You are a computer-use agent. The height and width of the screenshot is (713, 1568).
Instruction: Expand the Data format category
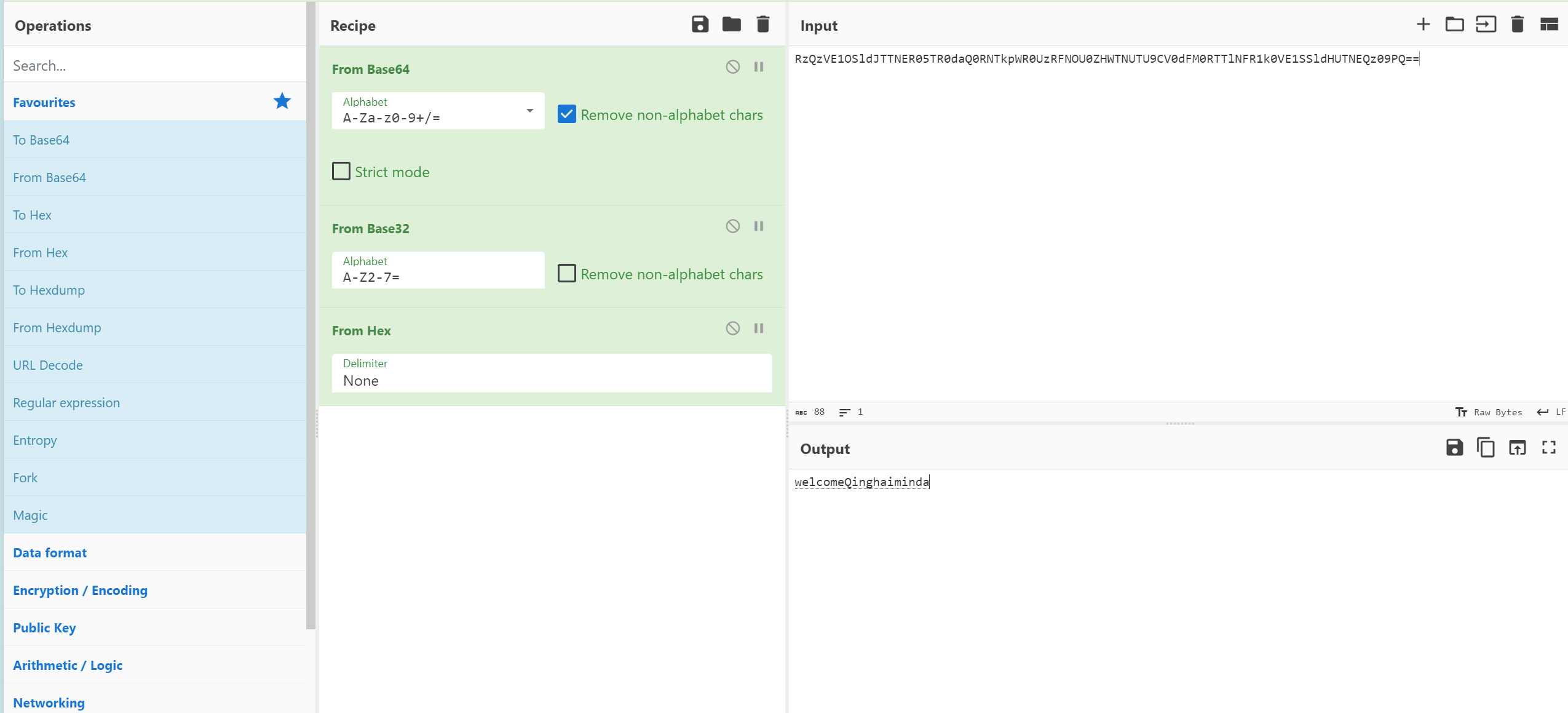tap(50, 552)
